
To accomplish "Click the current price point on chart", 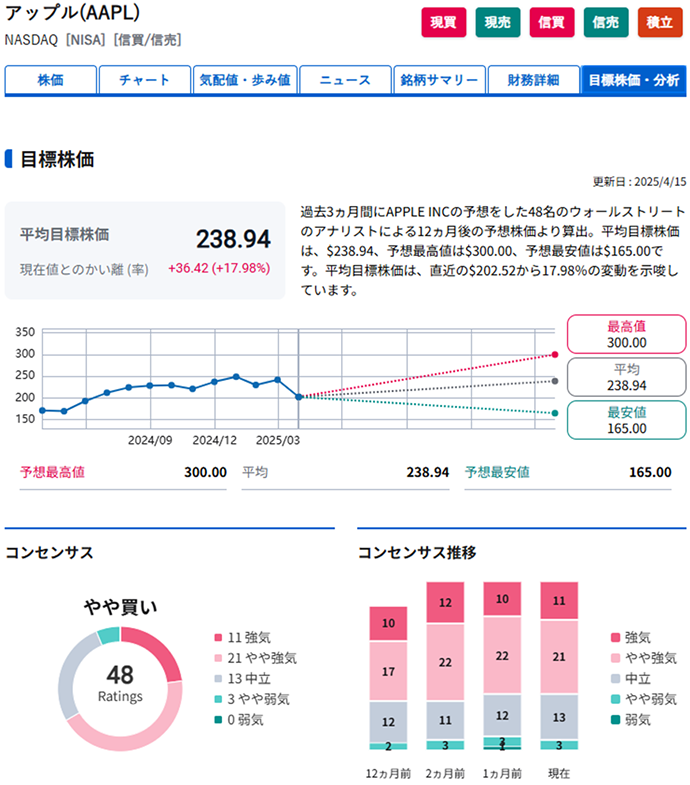I will tap(299, 397).
